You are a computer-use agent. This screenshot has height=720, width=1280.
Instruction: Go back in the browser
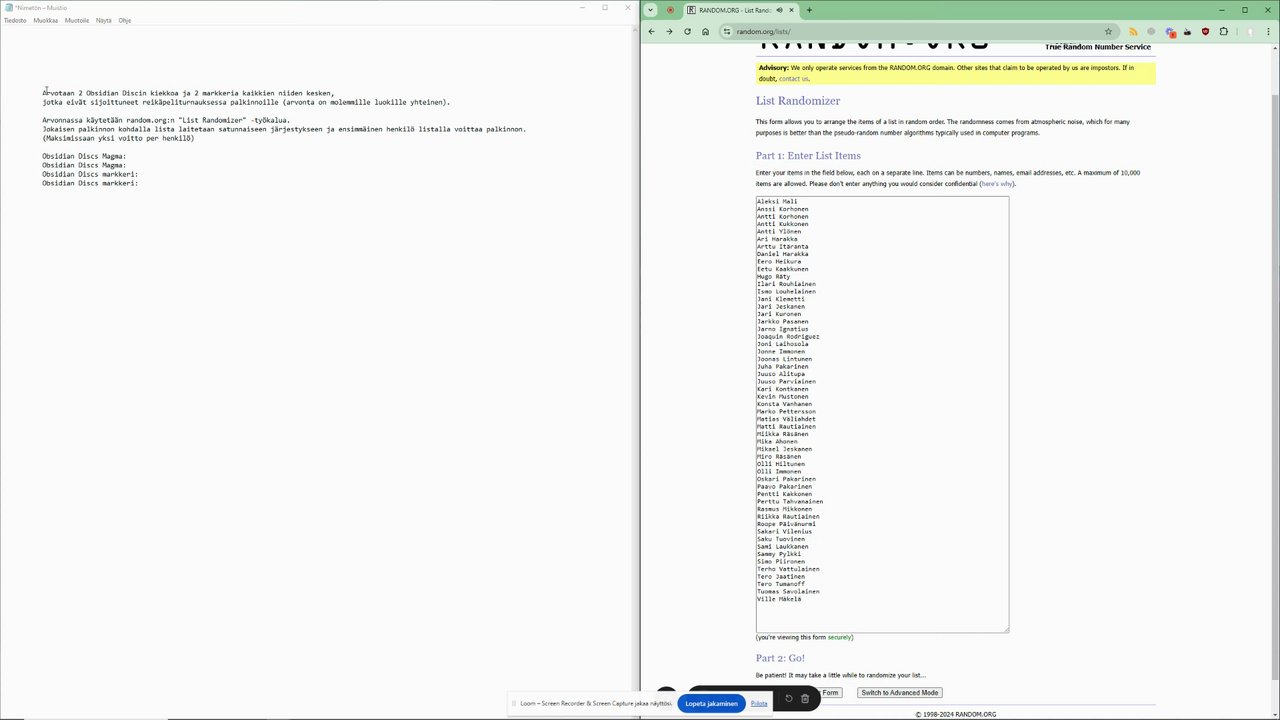[651, 31]
